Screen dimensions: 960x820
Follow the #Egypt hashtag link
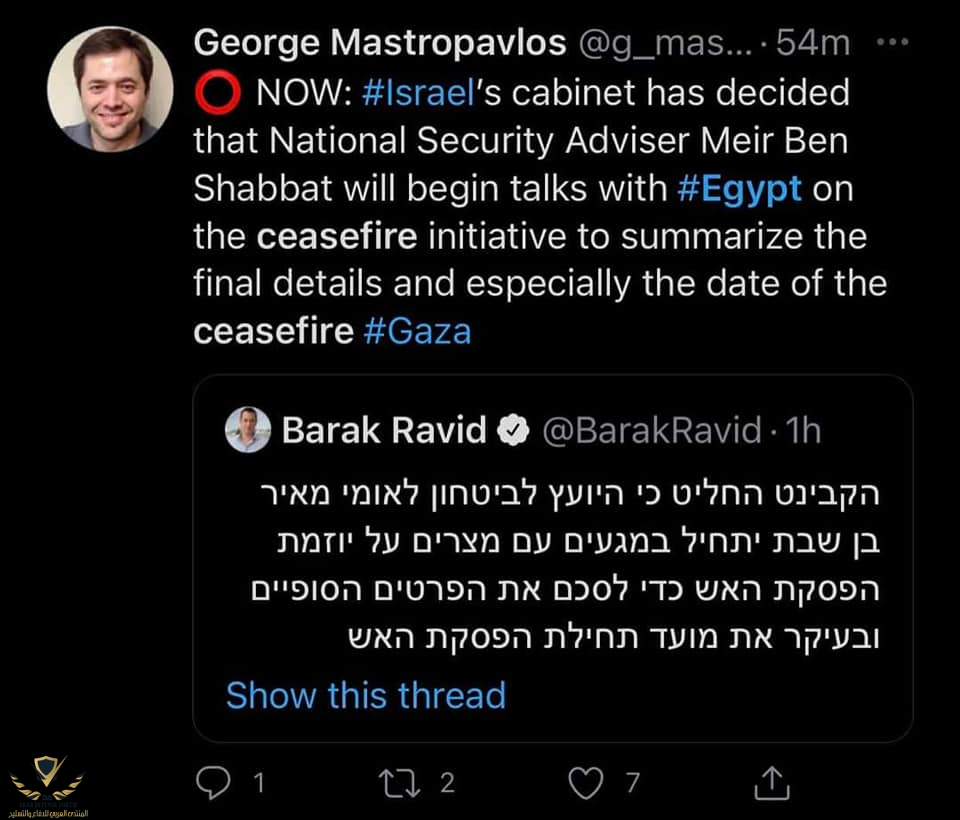coord(739,189)
